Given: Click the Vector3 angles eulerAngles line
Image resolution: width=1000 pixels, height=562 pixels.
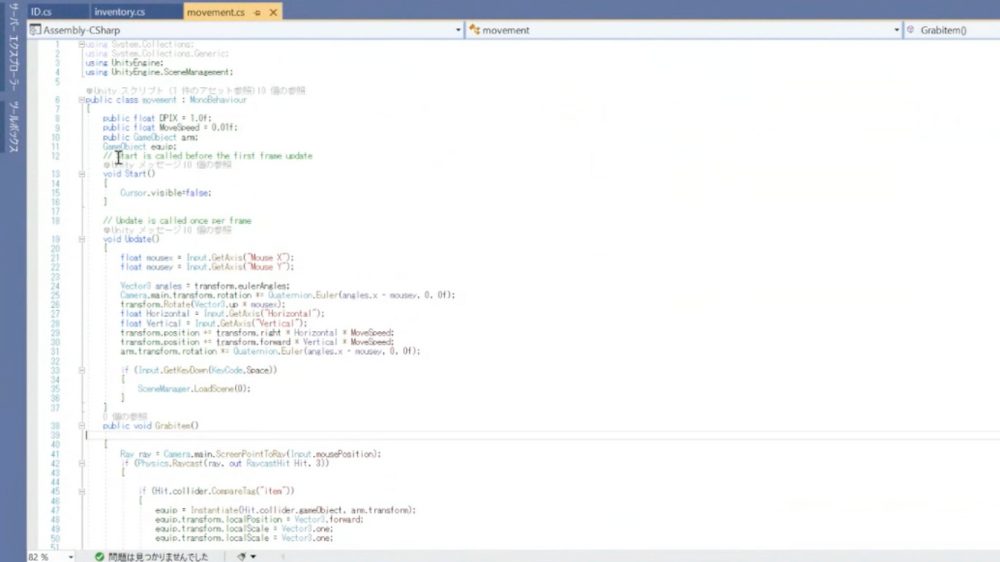Looking at the screenshot, I should click(205, 286).
